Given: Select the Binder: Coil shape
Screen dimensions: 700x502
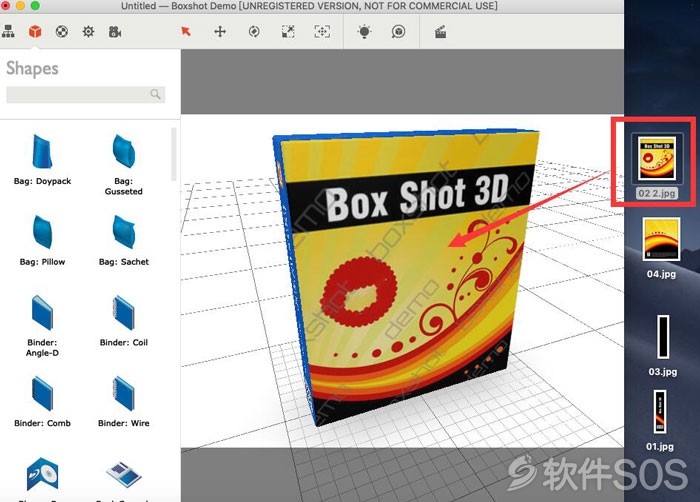Looking at the screenshot, I should [x=124, y=321].
